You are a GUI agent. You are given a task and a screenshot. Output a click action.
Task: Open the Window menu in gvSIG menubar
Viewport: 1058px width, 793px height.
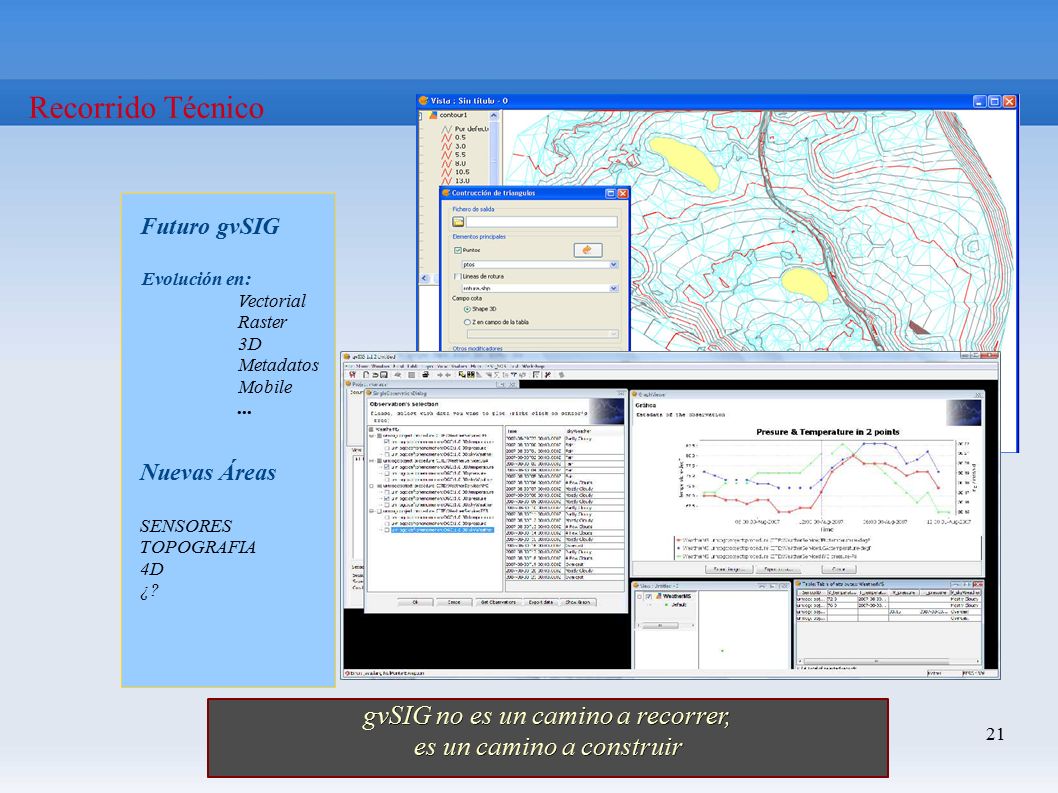point(381,366)
